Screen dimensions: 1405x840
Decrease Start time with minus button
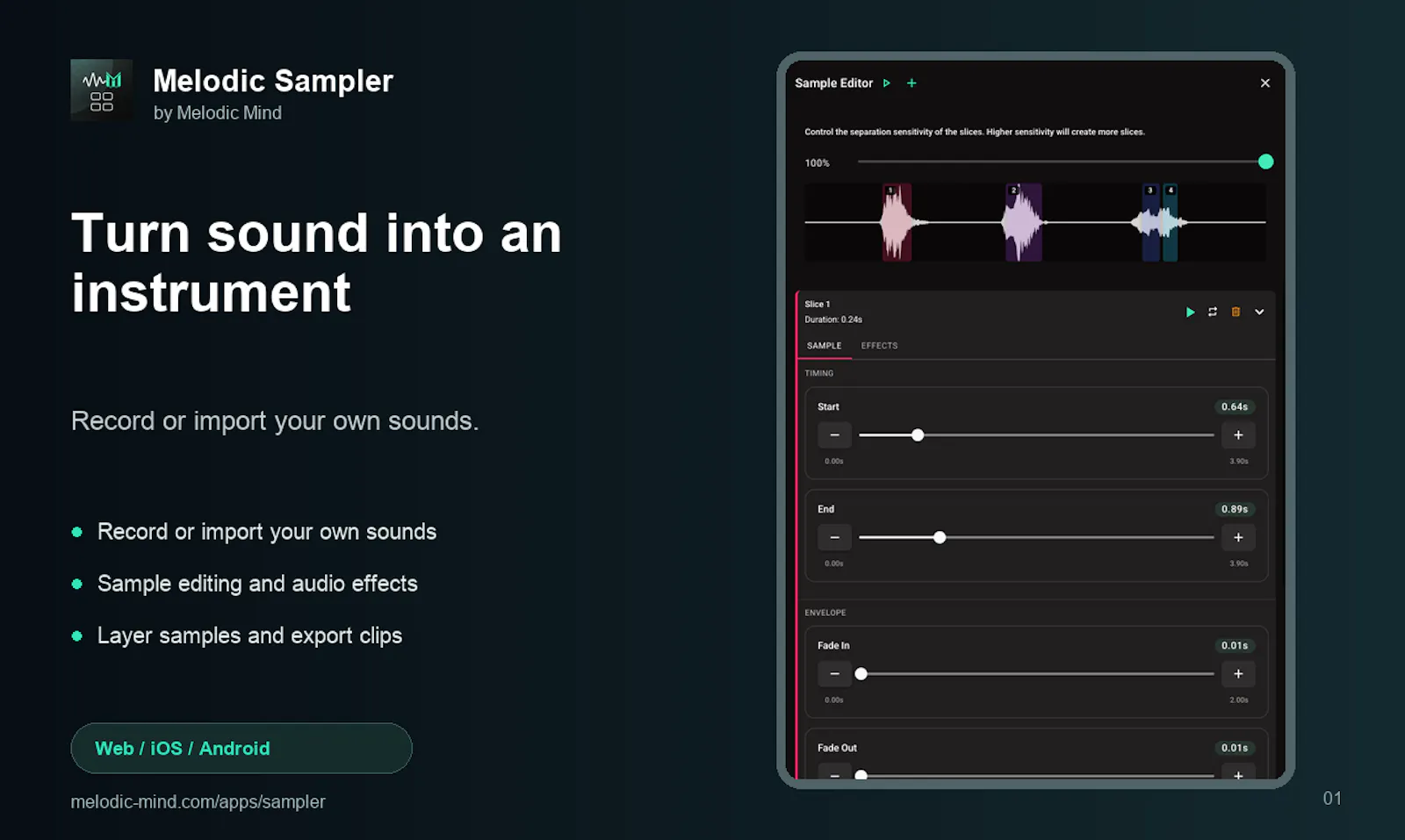pos(834,435)
